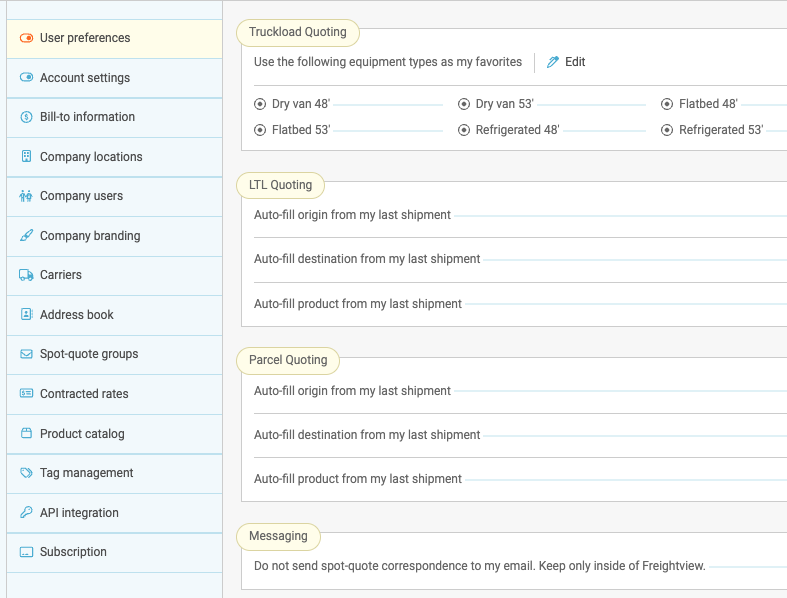This screenshot has width=787, height=598.
Task: Click the key icon for API integration
Action: click(26, 513)
